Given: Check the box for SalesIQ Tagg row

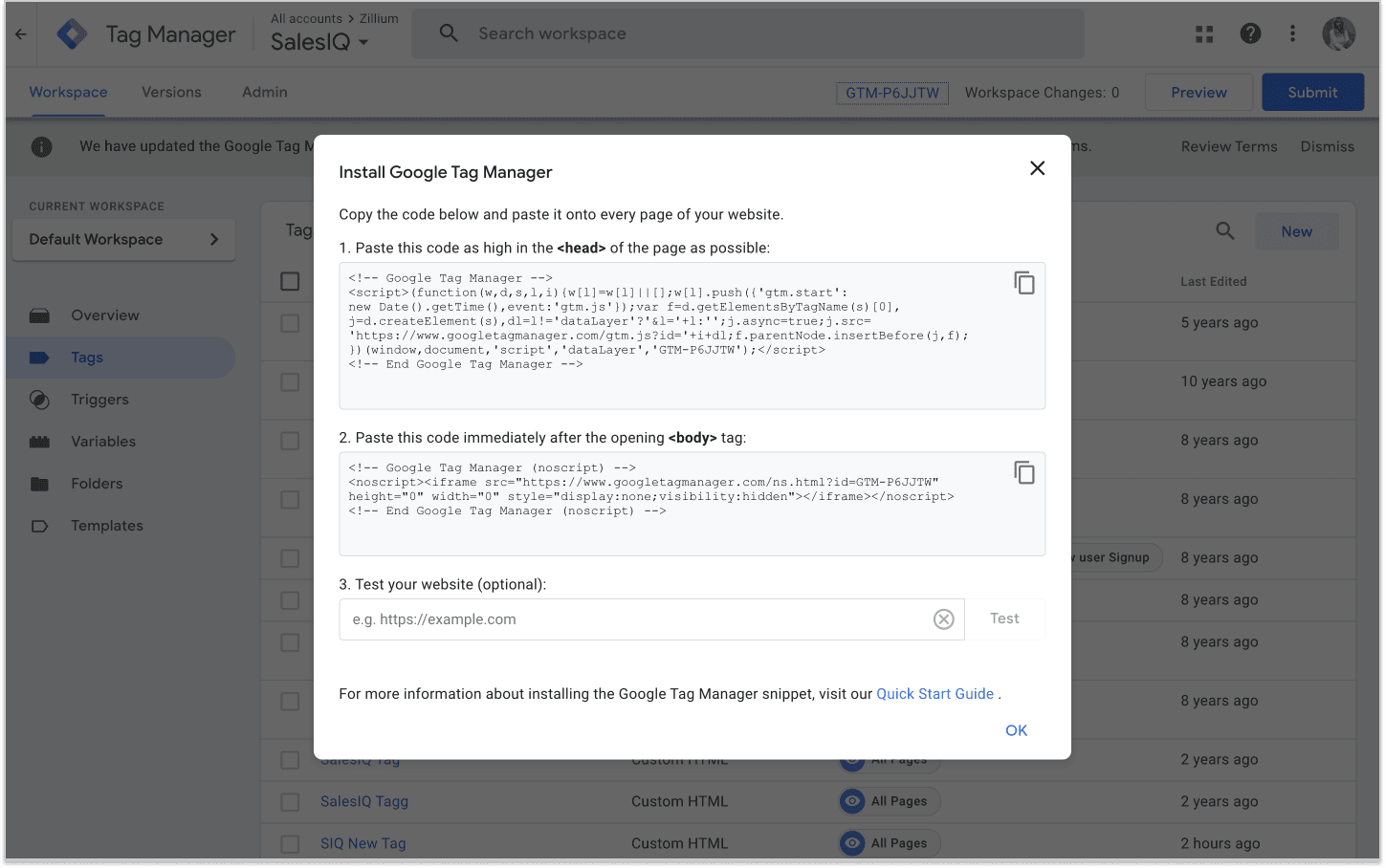Looking at the screenshot, I should coord(290,801).
